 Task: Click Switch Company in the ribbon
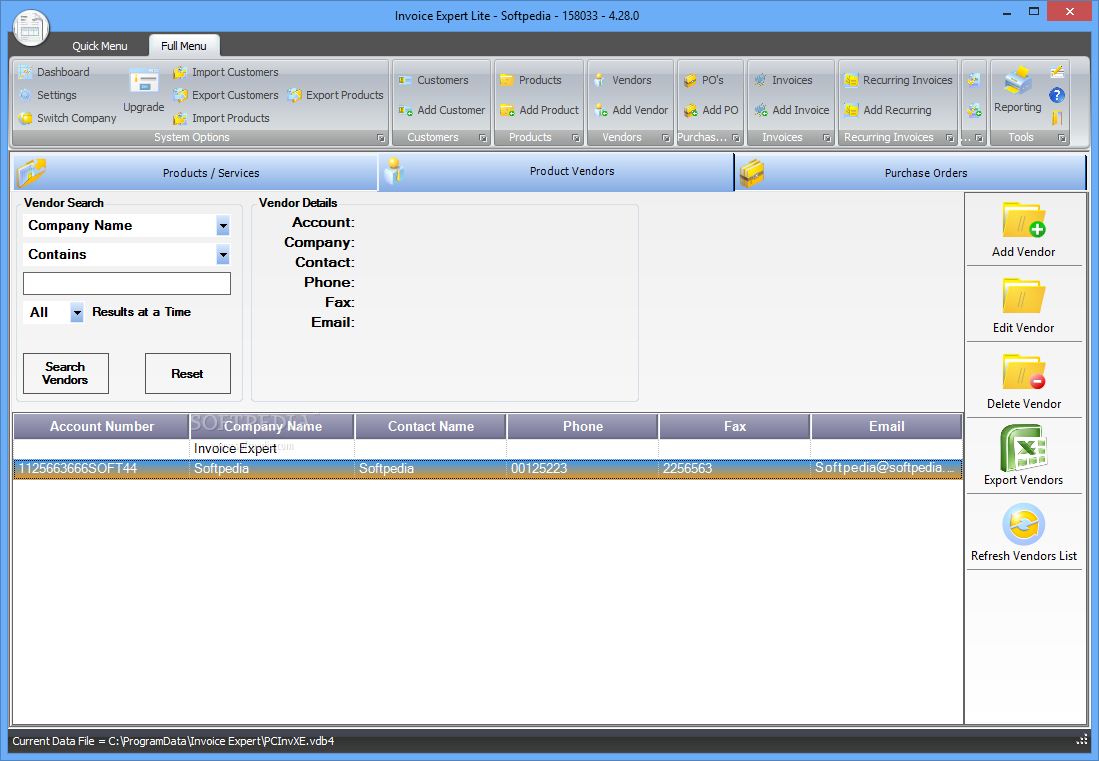(67, 118)
